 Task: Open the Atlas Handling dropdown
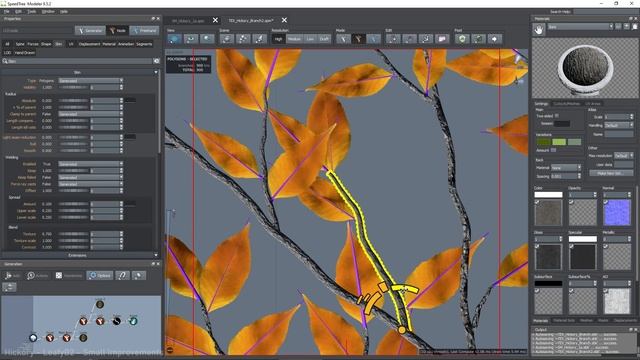click(x=619, y=125)
